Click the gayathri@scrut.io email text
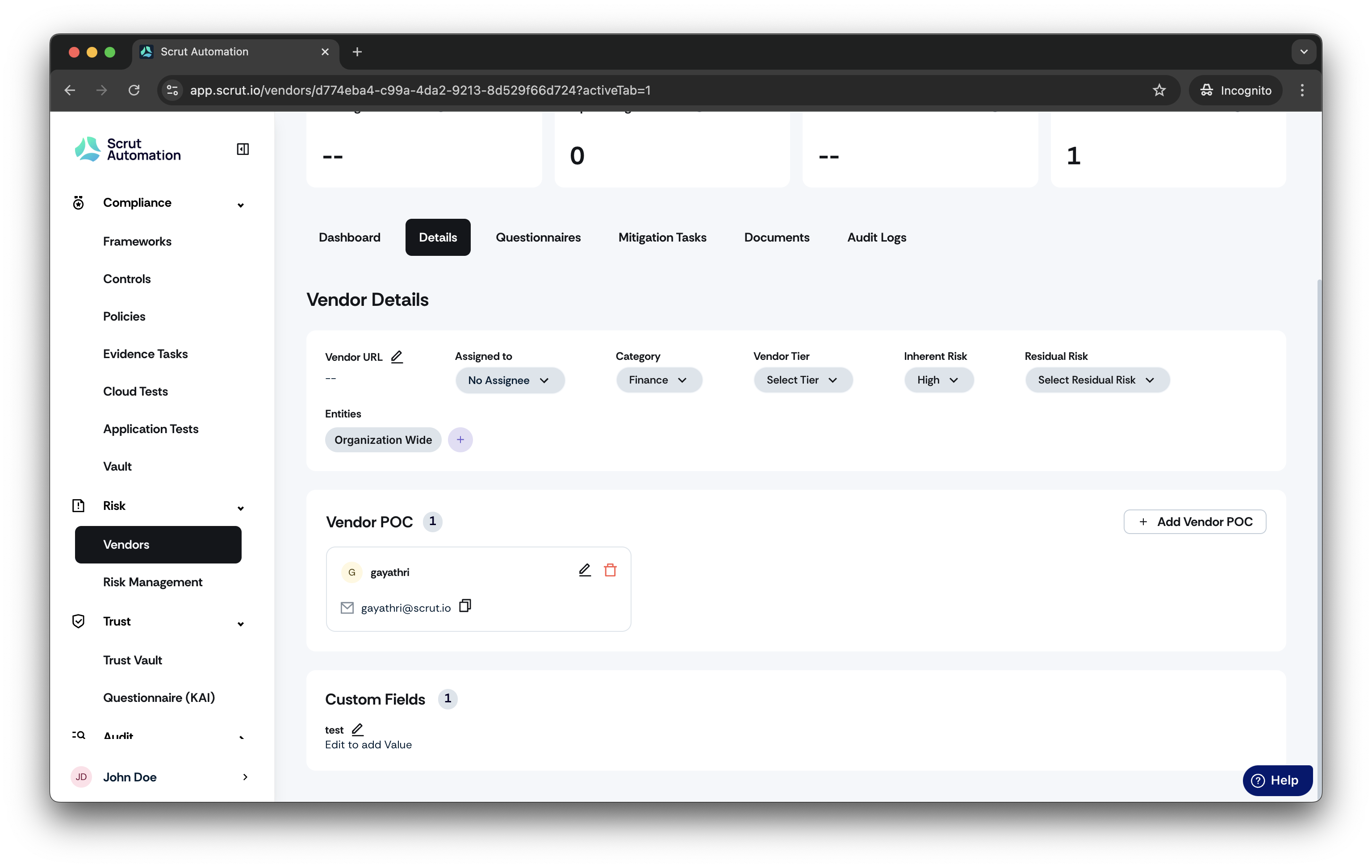This screenshot has height=868, width=1372. click(406, 608)
